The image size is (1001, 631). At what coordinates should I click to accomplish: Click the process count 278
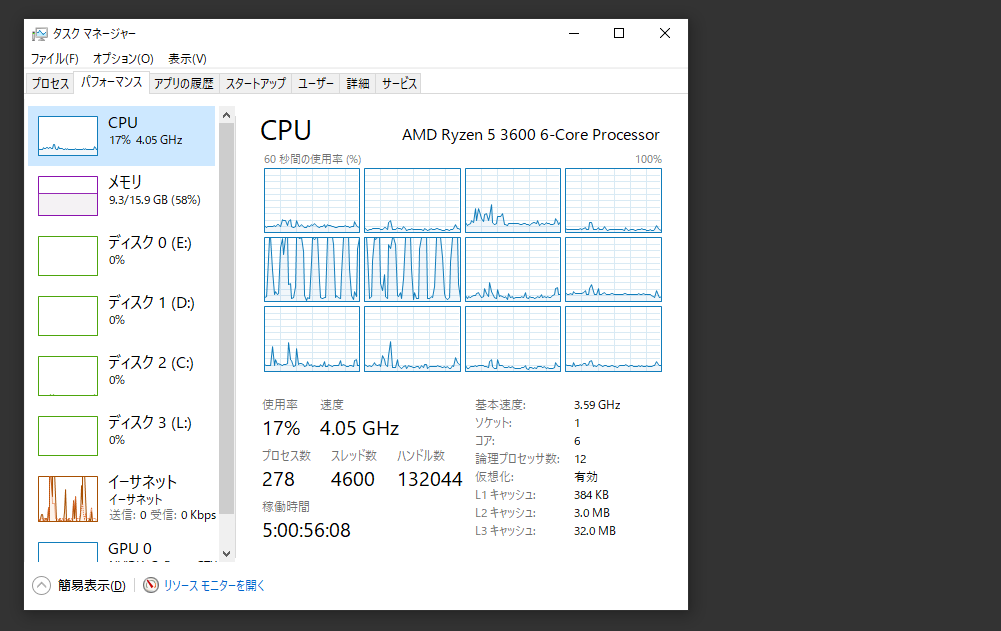point(278,479)
